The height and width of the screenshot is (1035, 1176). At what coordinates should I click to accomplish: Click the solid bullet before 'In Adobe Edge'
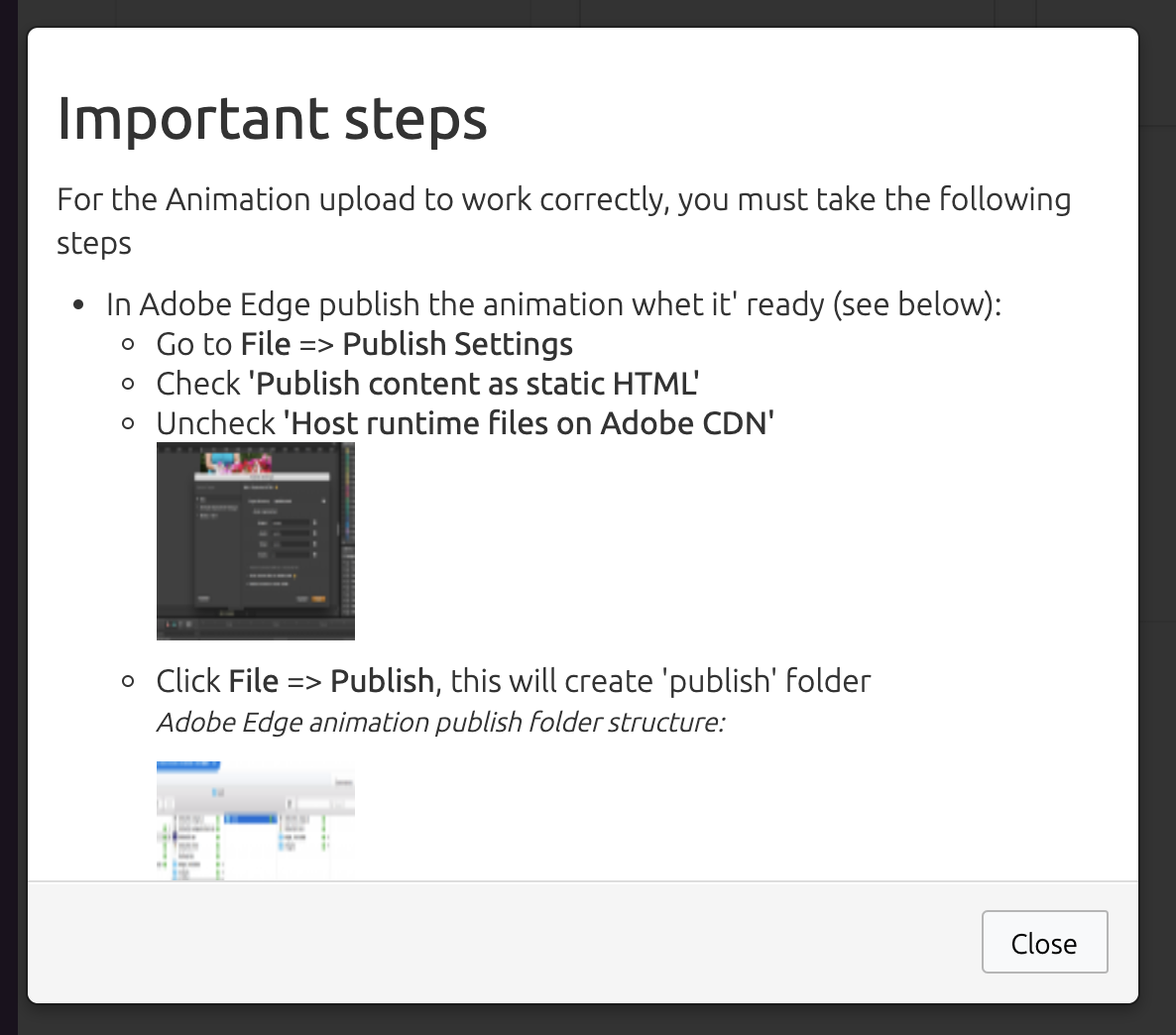78,305
